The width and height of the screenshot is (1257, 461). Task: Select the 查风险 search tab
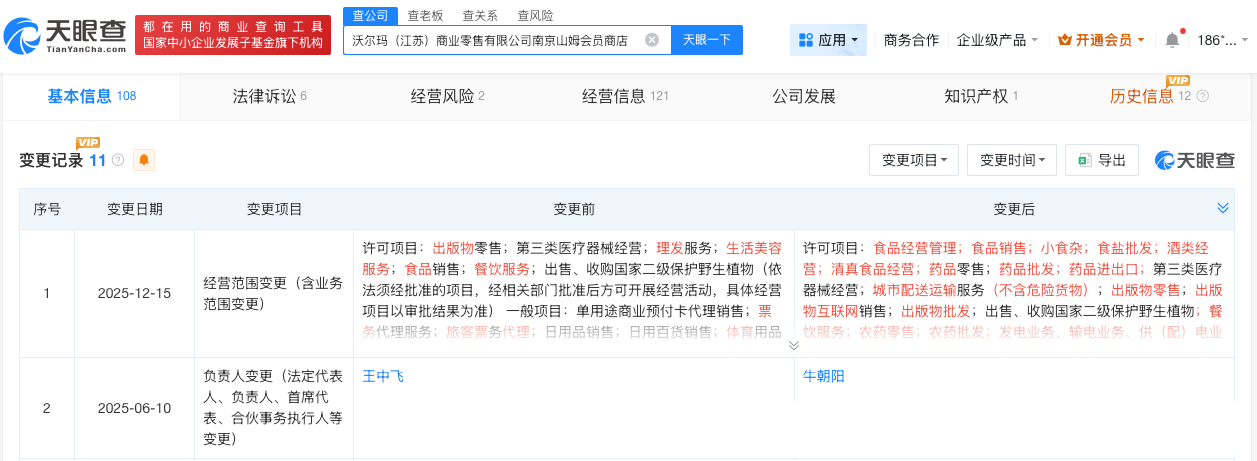[535, 15]
